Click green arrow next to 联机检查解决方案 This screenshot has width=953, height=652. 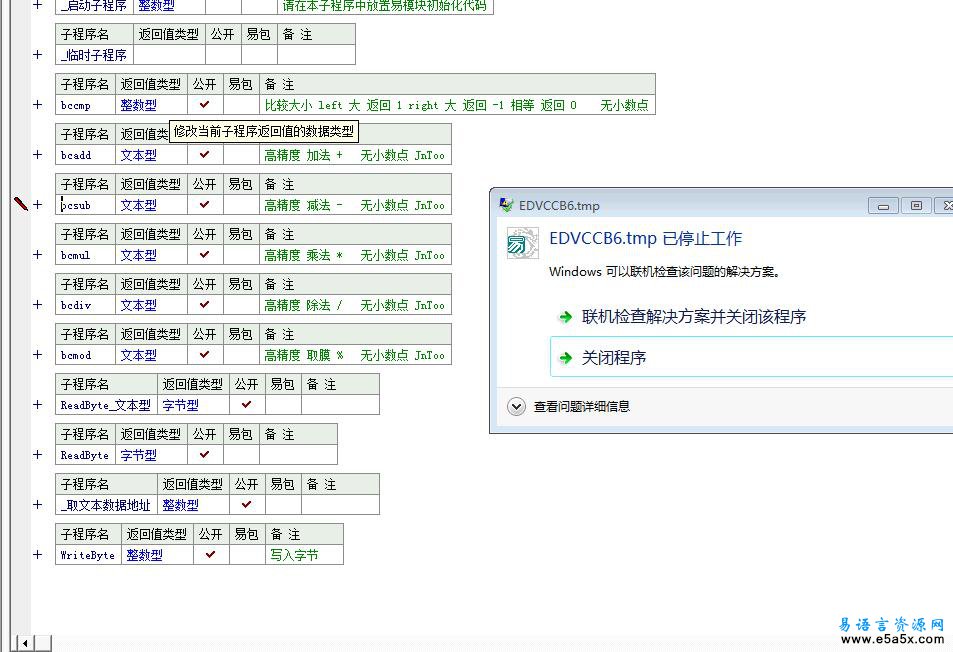click(566, 317)
